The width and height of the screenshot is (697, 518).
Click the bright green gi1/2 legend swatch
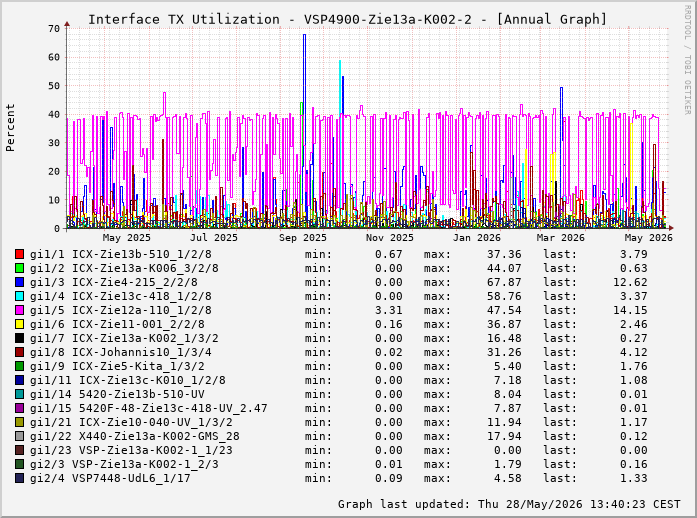(19, 268)
